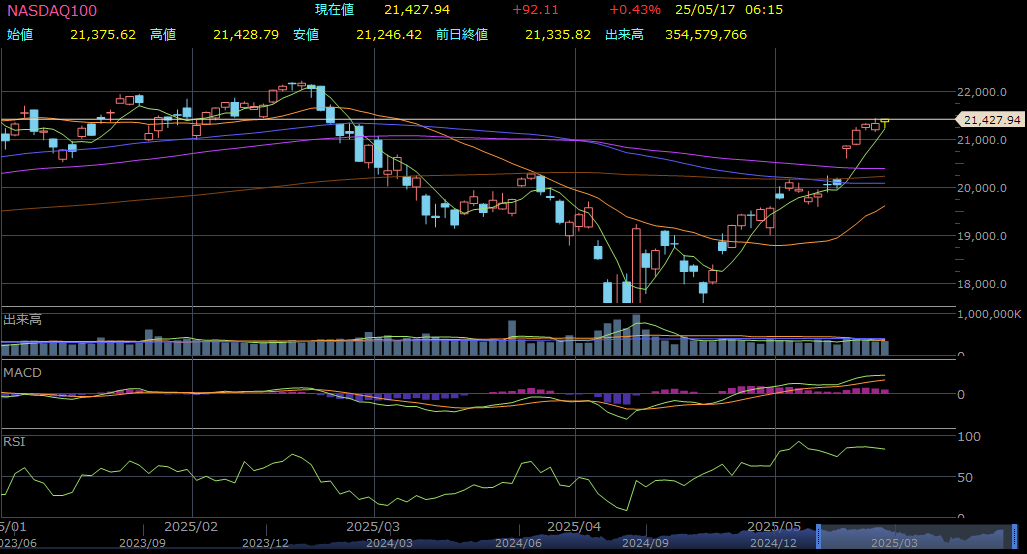Click the 前日終値 label
Screen dimensions: 1027x554
point(462,35)
